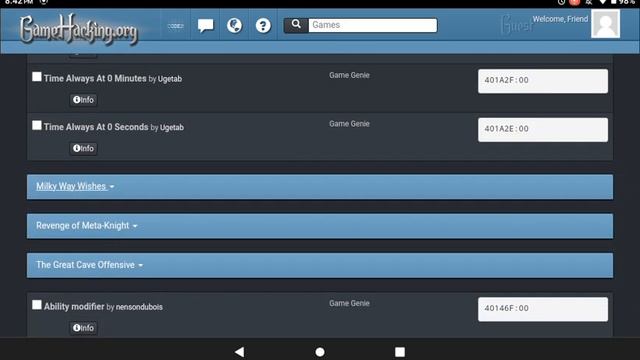This screenshot has height=360, width=640.
Task: Expand the Milky Way Wishes section
Action: pyautogui.click(x=320, y=187)
